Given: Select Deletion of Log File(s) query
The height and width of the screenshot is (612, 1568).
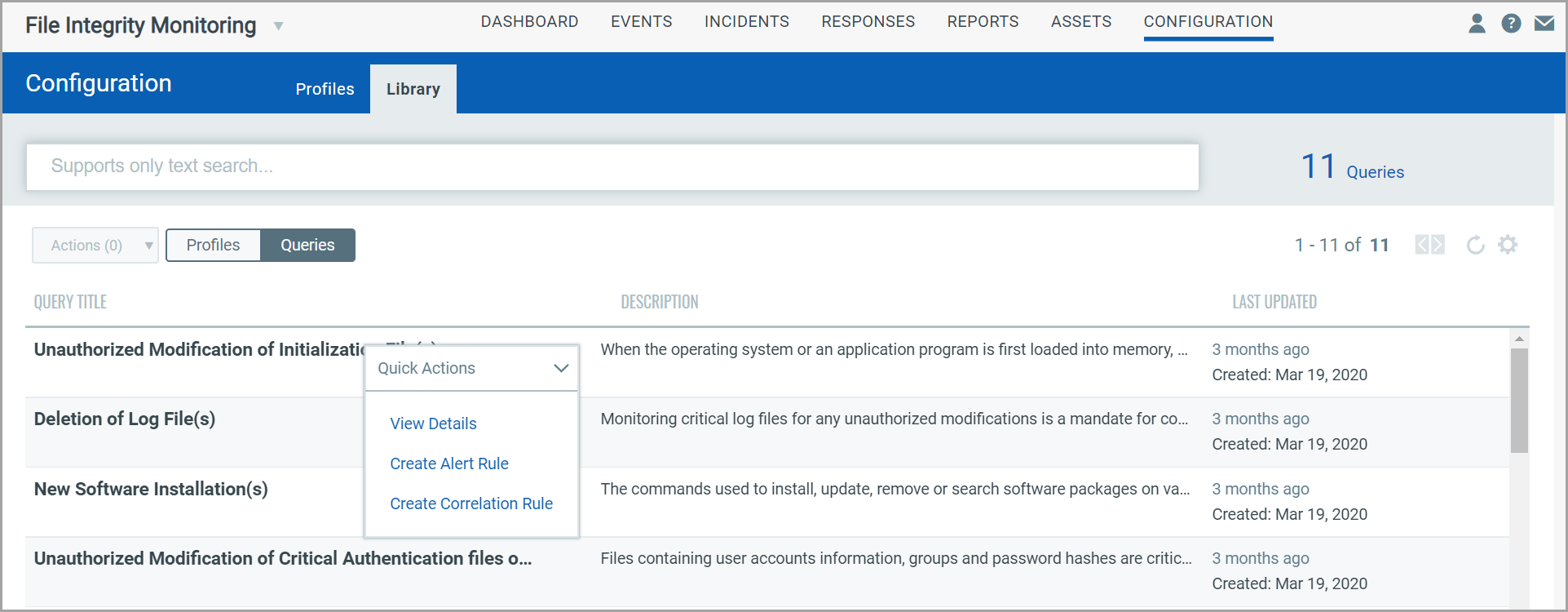Looking at the screenshot, I should coord(125,419).
